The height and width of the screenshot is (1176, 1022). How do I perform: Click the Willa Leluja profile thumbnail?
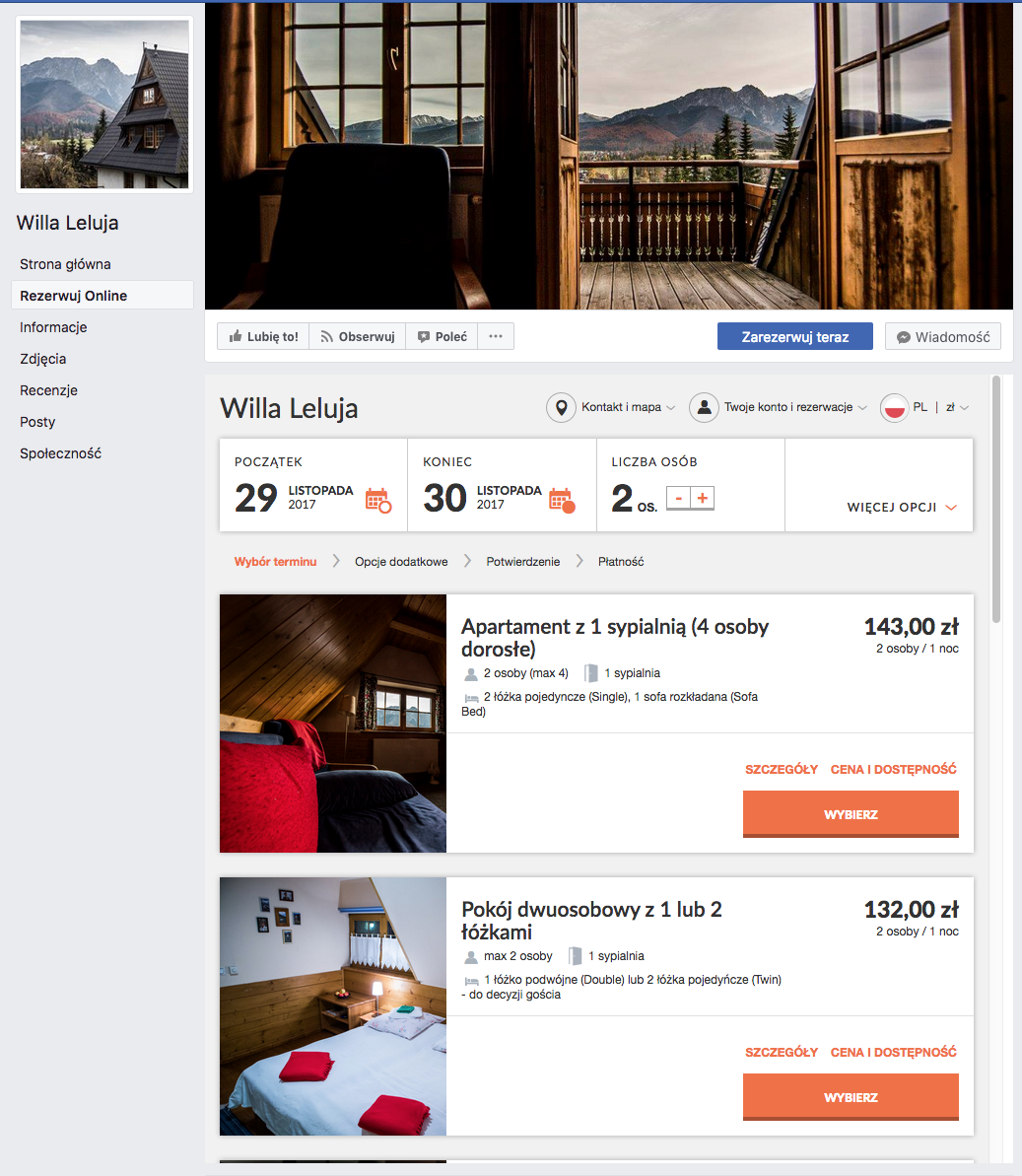tap(104, 104)
